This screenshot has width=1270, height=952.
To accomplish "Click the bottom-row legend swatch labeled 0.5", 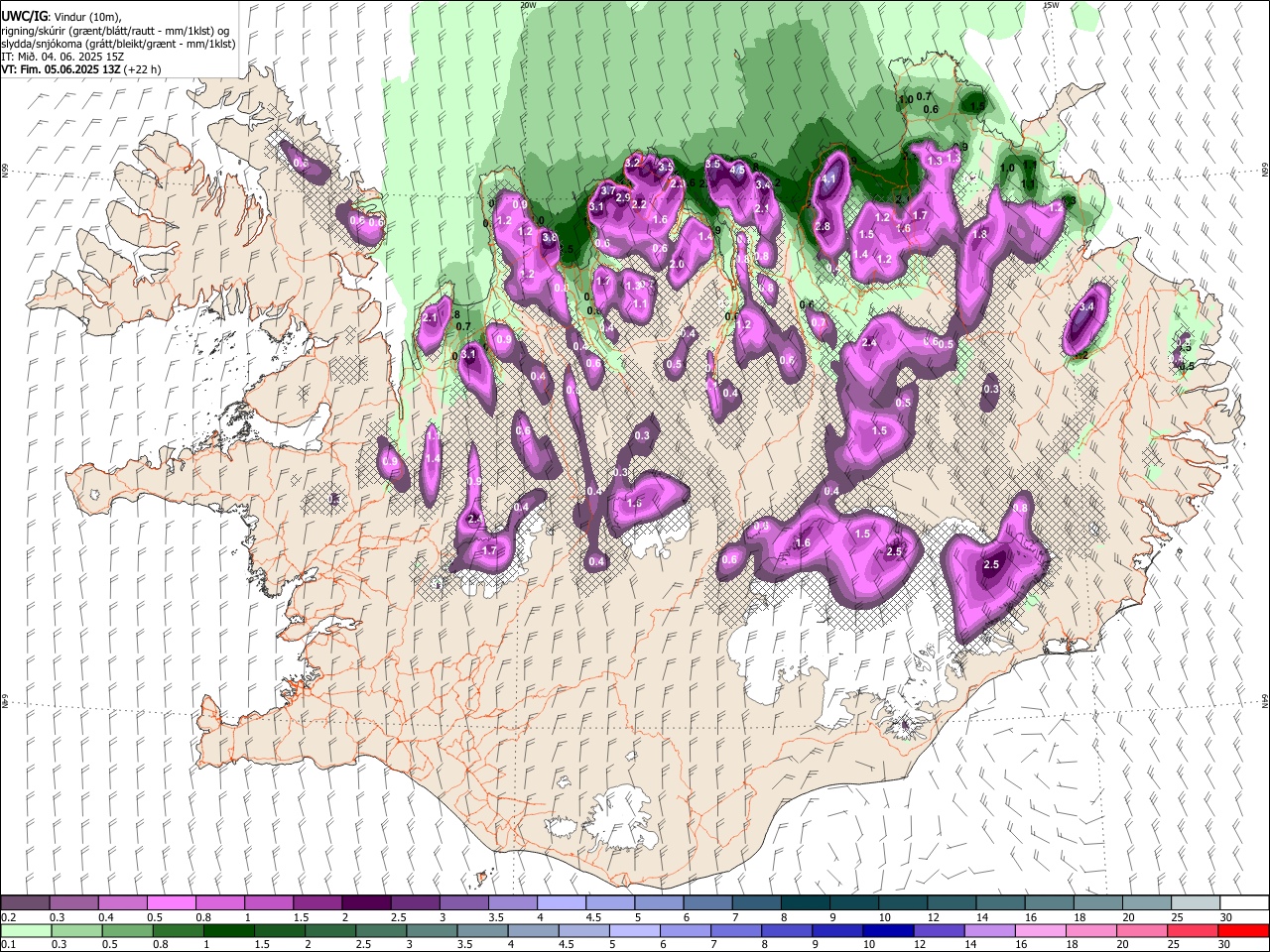I will coord(128,930).
